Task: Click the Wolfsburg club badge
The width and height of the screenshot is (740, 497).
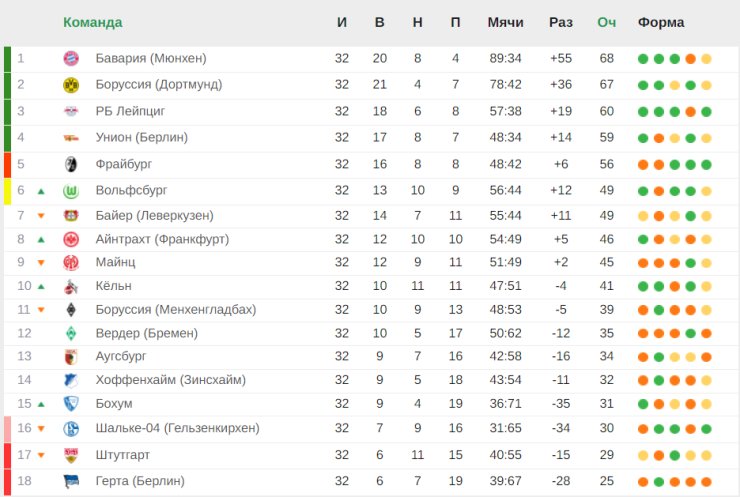Action: 71,191
